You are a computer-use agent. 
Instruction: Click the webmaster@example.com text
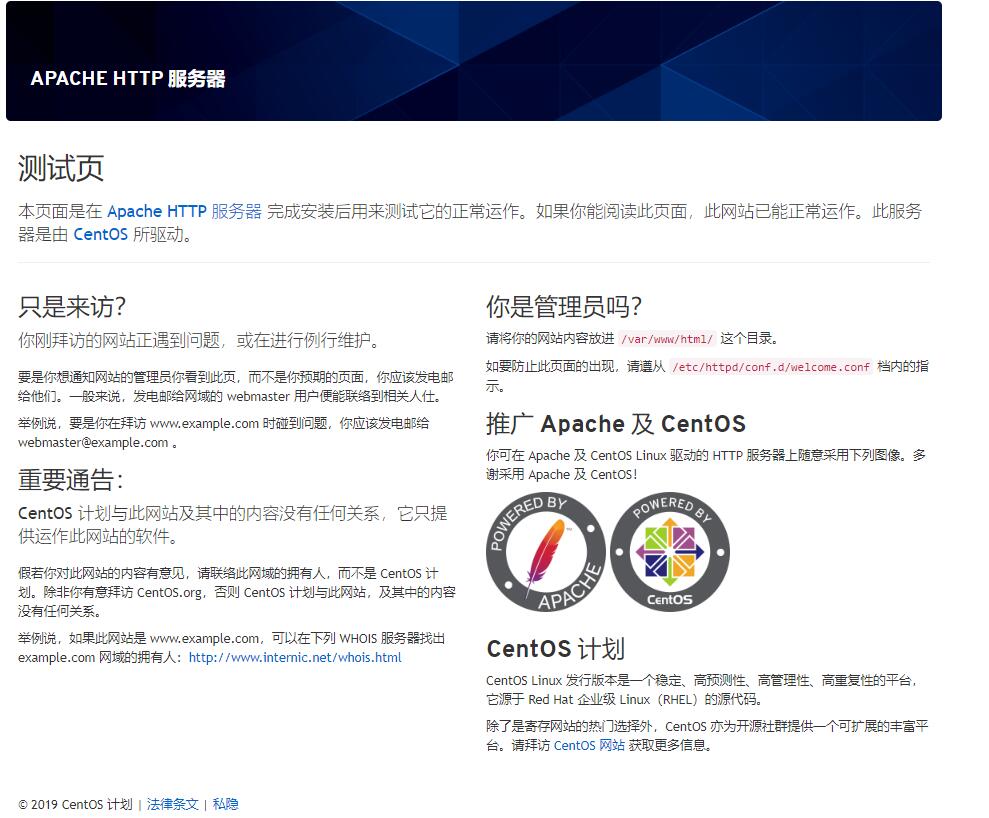coord(93,443)
